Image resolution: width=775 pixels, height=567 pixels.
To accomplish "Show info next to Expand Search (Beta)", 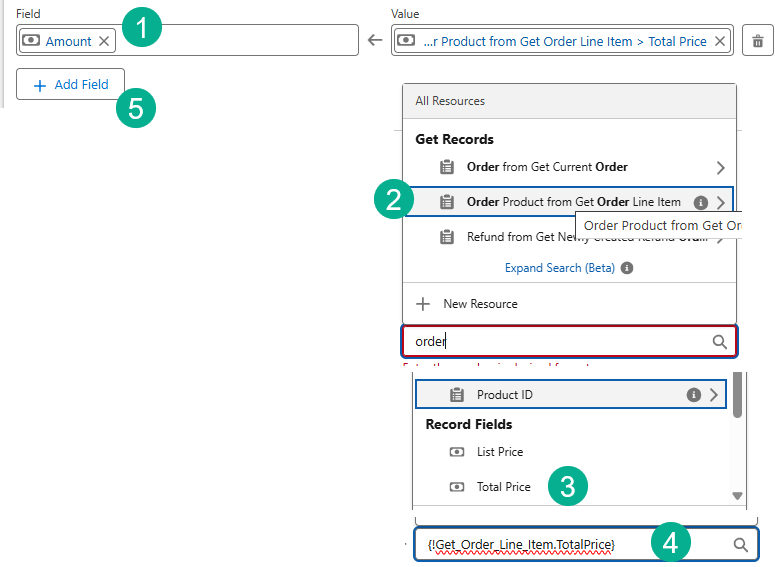I will (627, 268).
